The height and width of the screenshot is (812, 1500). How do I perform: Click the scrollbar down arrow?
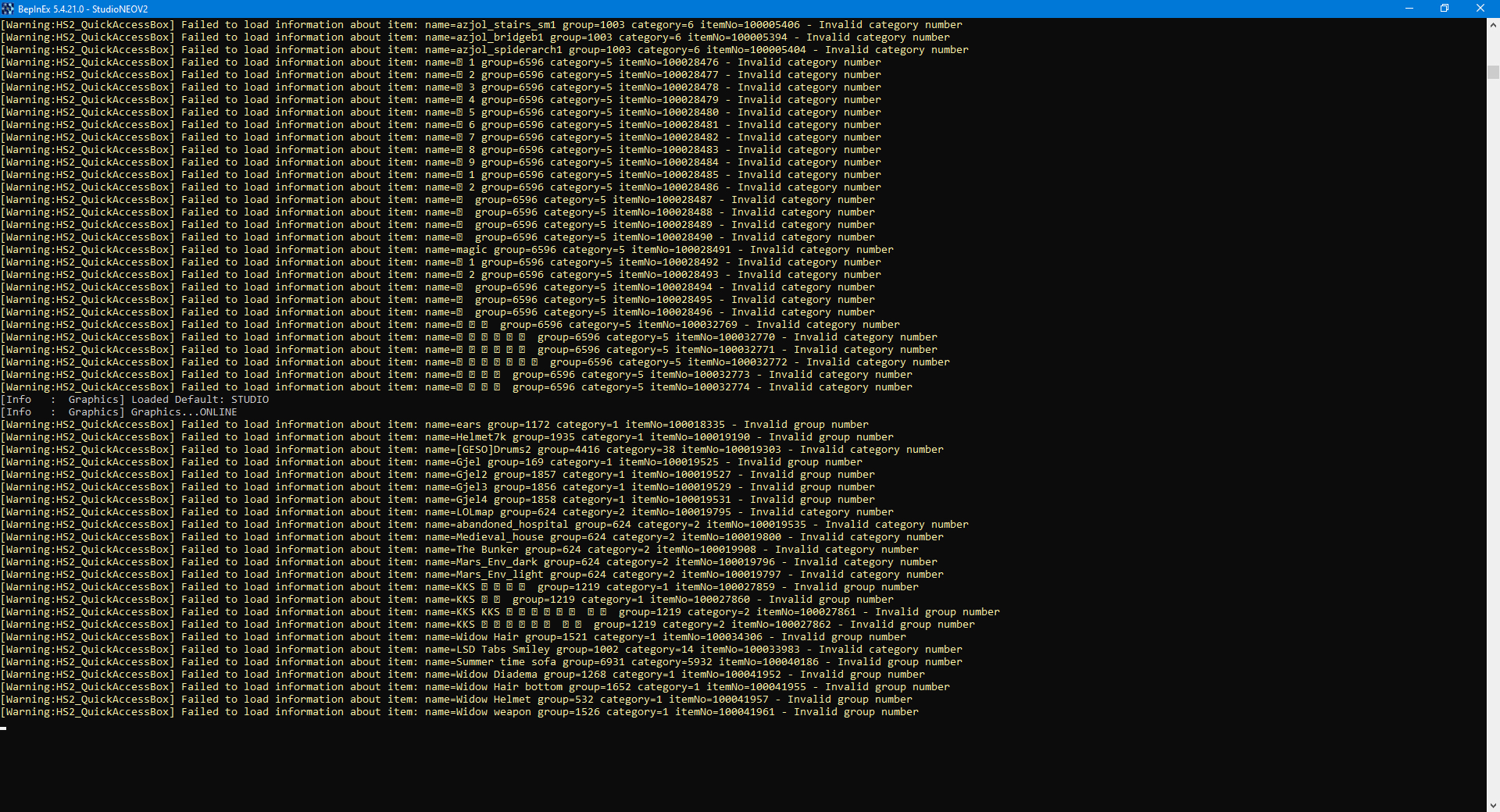(1493, 805)
